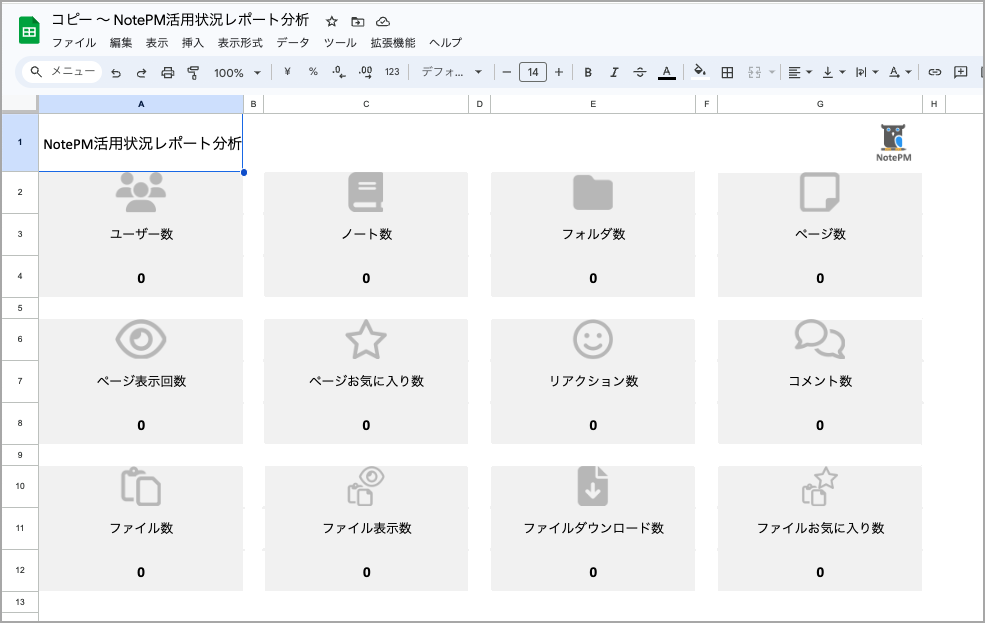The image size is (985, 623).
Task: Decrease font size with minus button
Action: pos(506,72)
